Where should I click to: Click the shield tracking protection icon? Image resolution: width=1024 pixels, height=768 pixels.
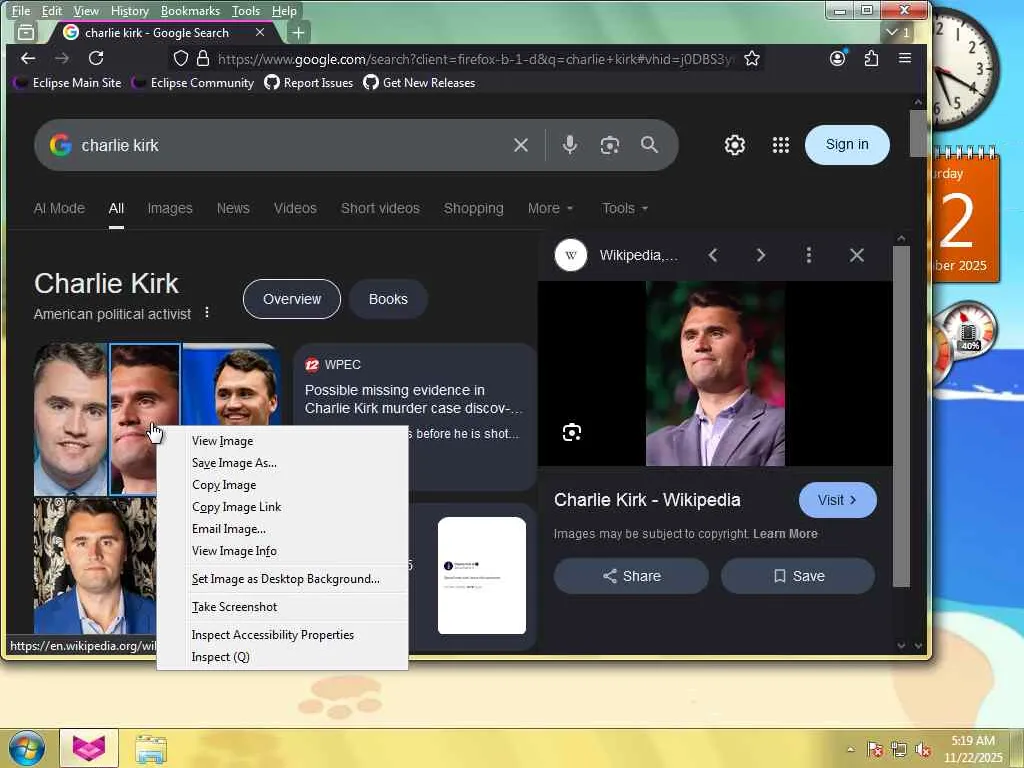coord(181,59)
